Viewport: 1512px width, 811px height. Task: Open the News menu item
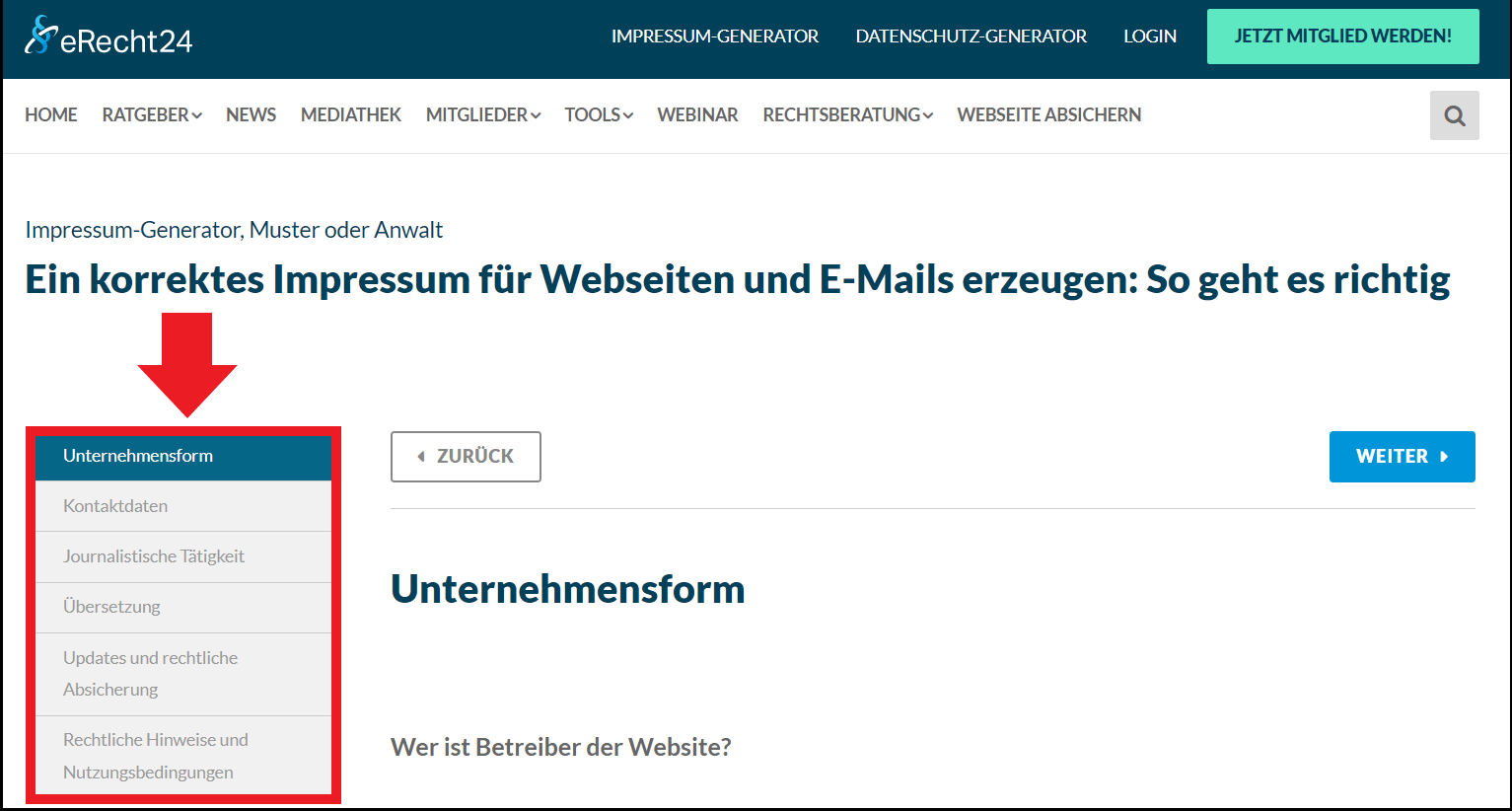pyautogui.click(x=251, y=114)
